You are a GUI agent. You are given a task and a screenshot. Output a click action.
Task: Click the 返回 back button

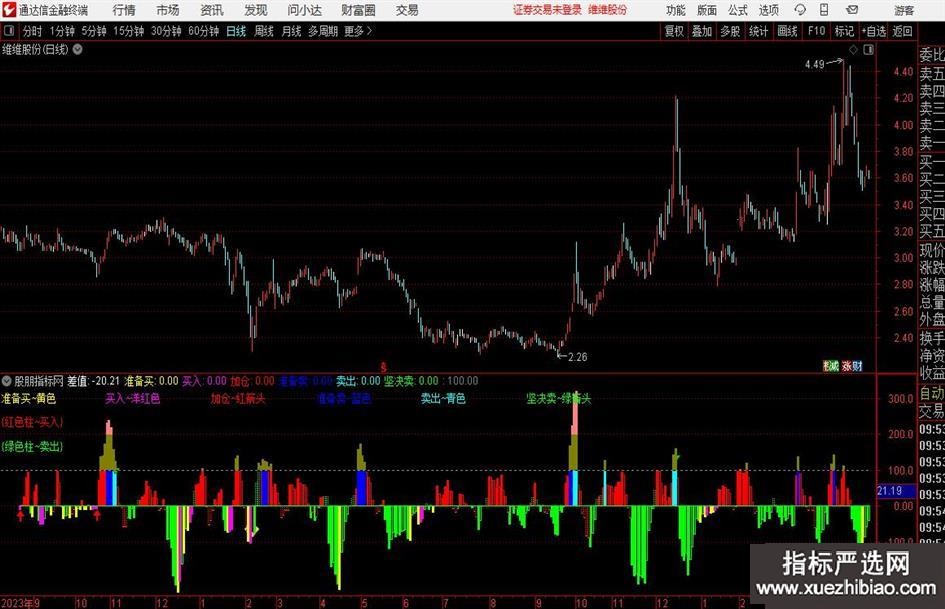[x=902, y=31]
